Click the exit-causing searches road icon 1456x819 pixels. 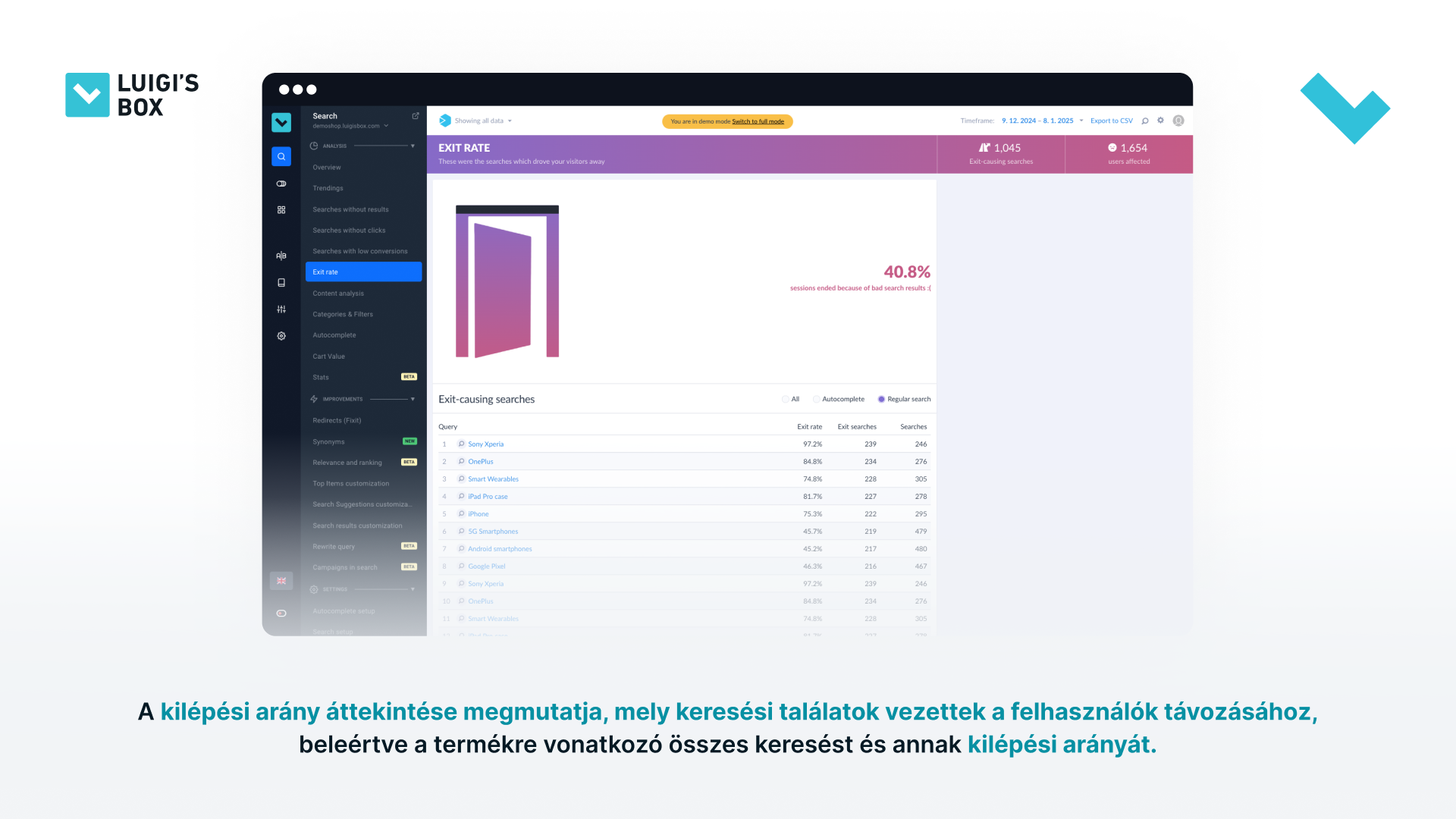984,148
